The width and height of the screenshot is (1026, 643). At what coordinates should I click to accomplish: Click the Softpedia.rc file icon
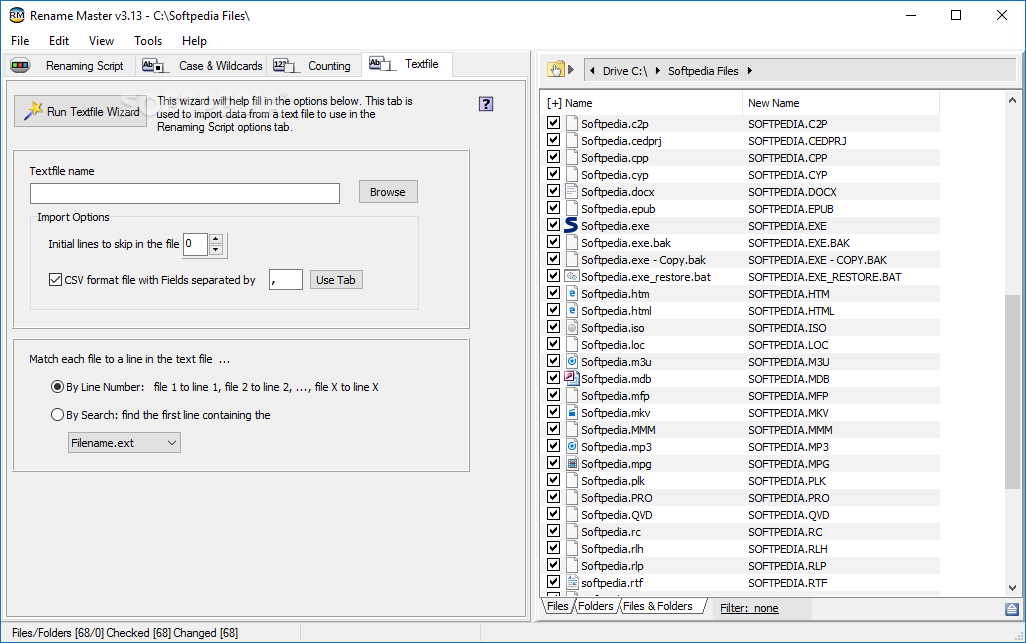[571, 531]
